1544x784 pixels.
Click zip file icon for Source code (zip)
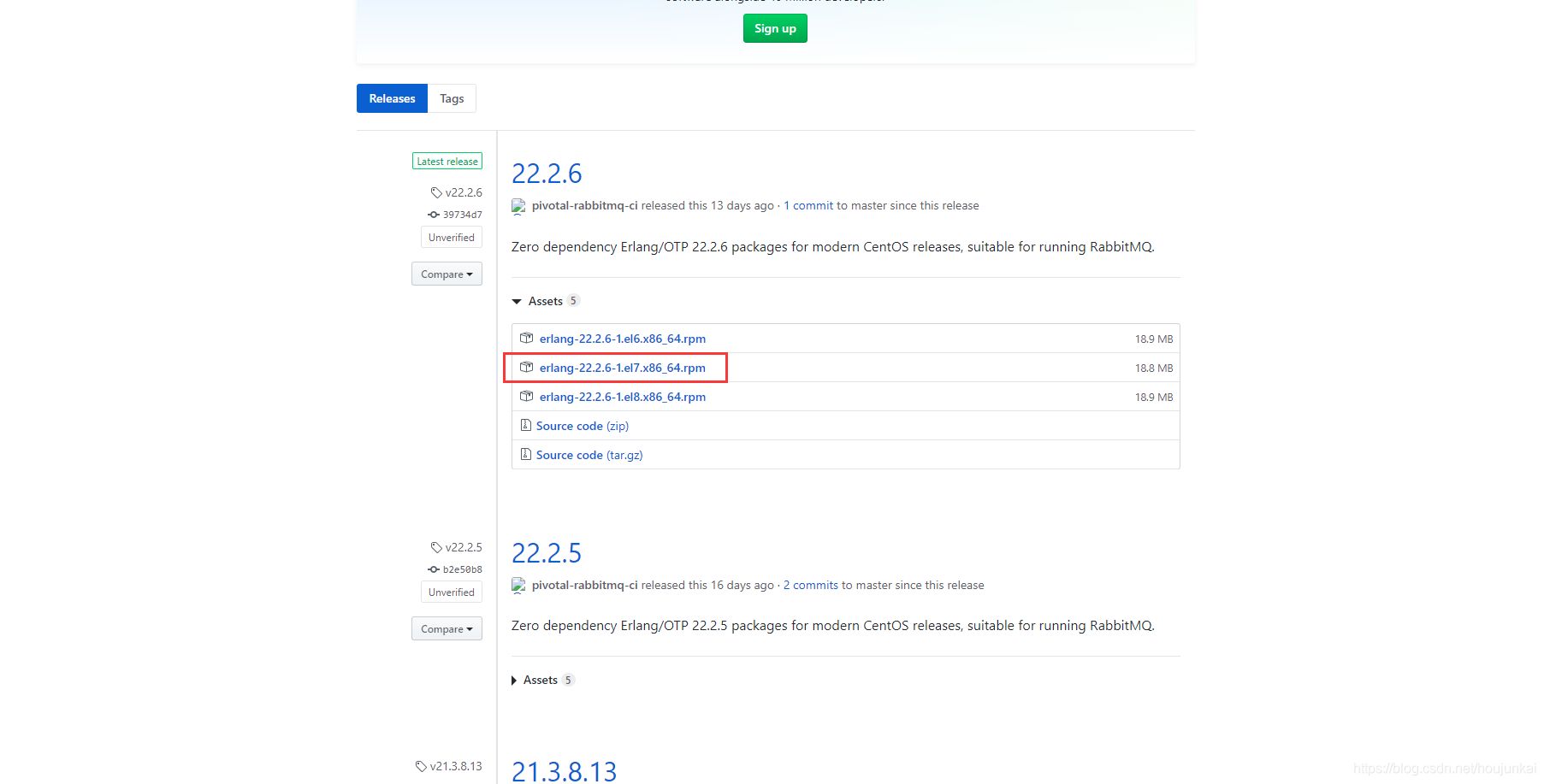526,425
